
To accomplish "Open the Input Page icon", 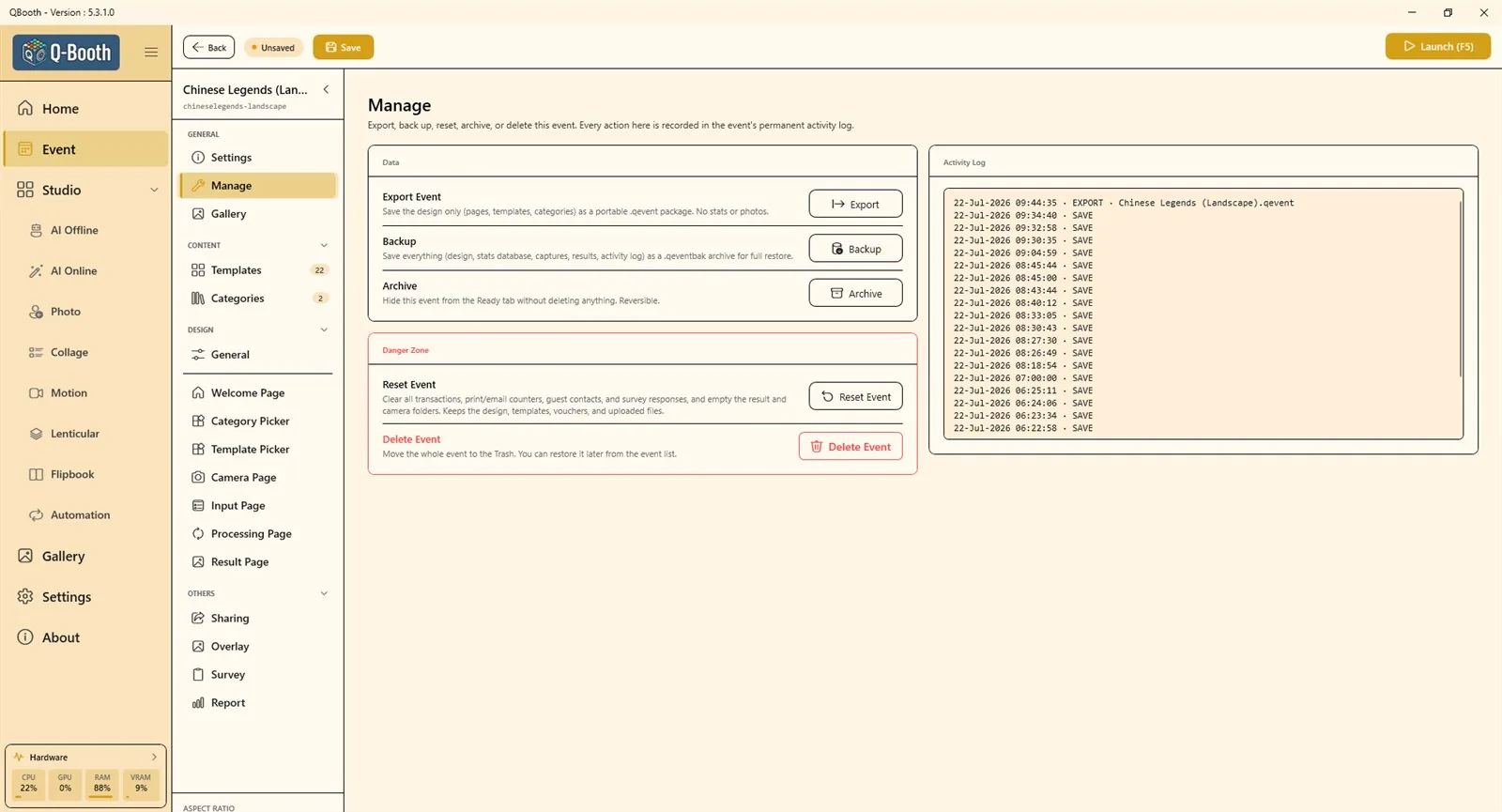I will (198, 506).
